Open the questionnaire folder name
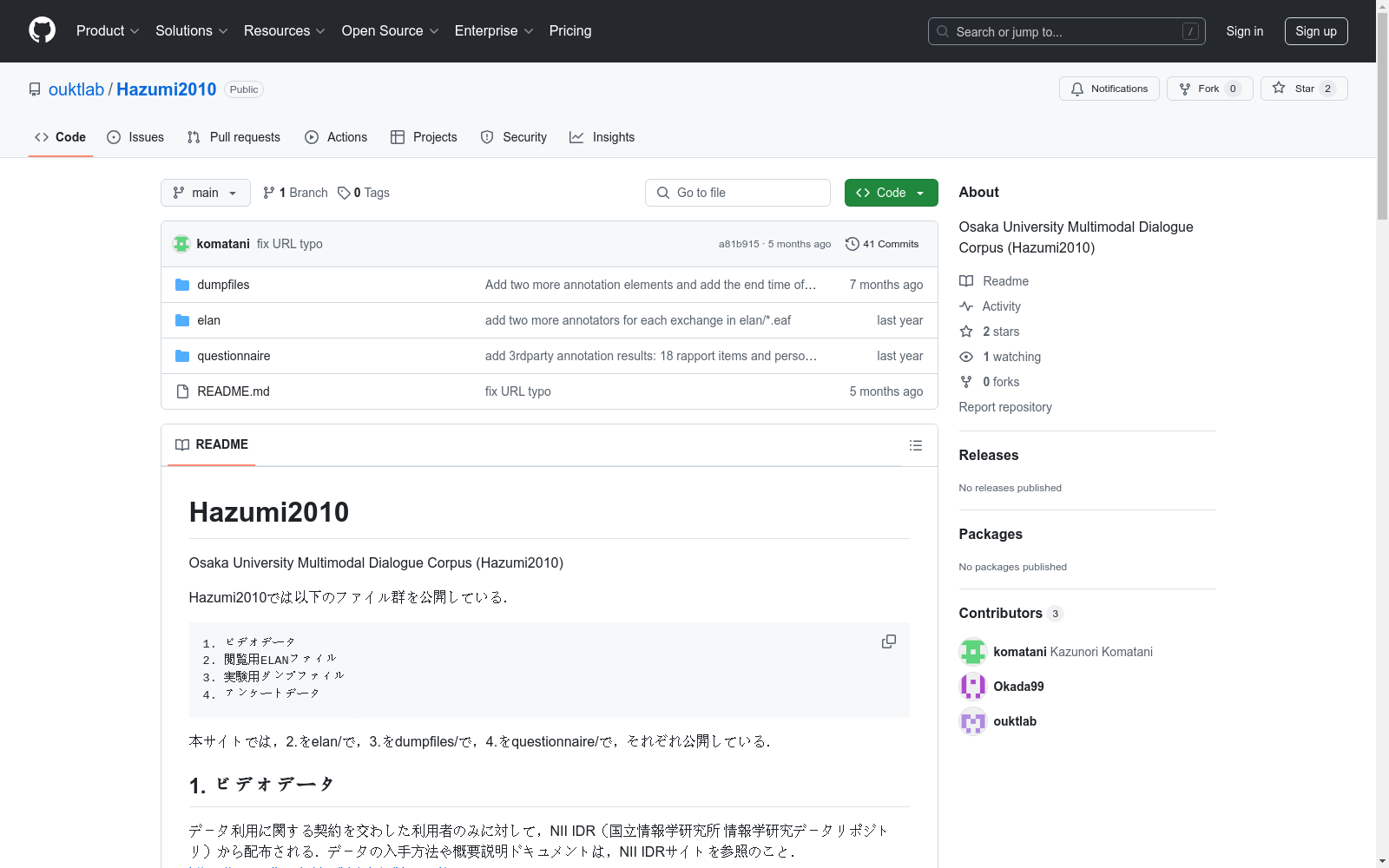 (x=234, y=356)
